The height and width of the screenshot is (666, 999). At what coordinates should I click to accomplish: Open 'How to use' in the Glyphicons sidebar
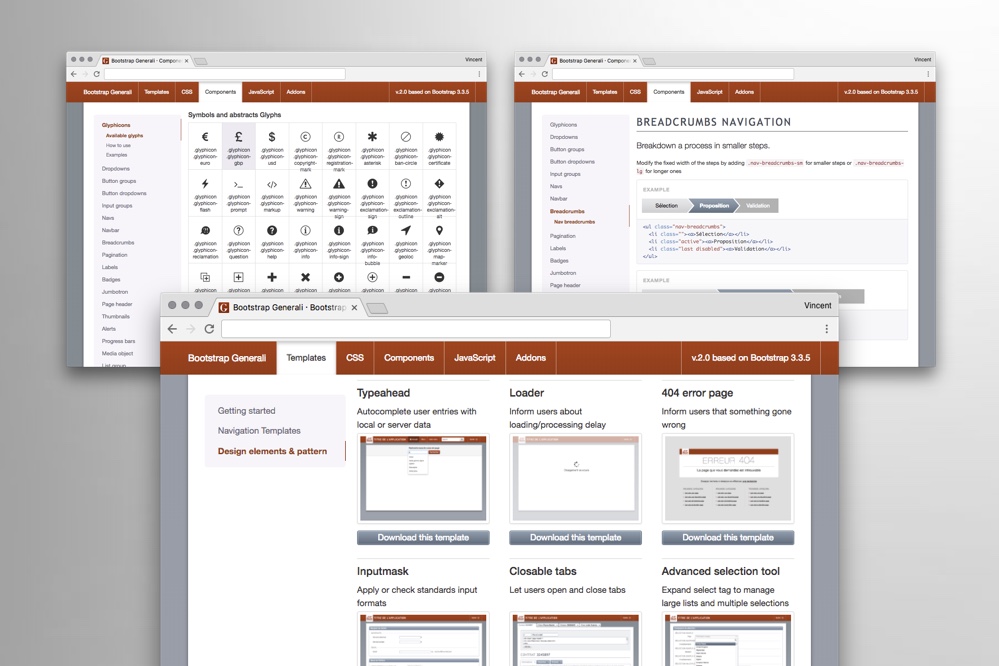tap(118, 145)
